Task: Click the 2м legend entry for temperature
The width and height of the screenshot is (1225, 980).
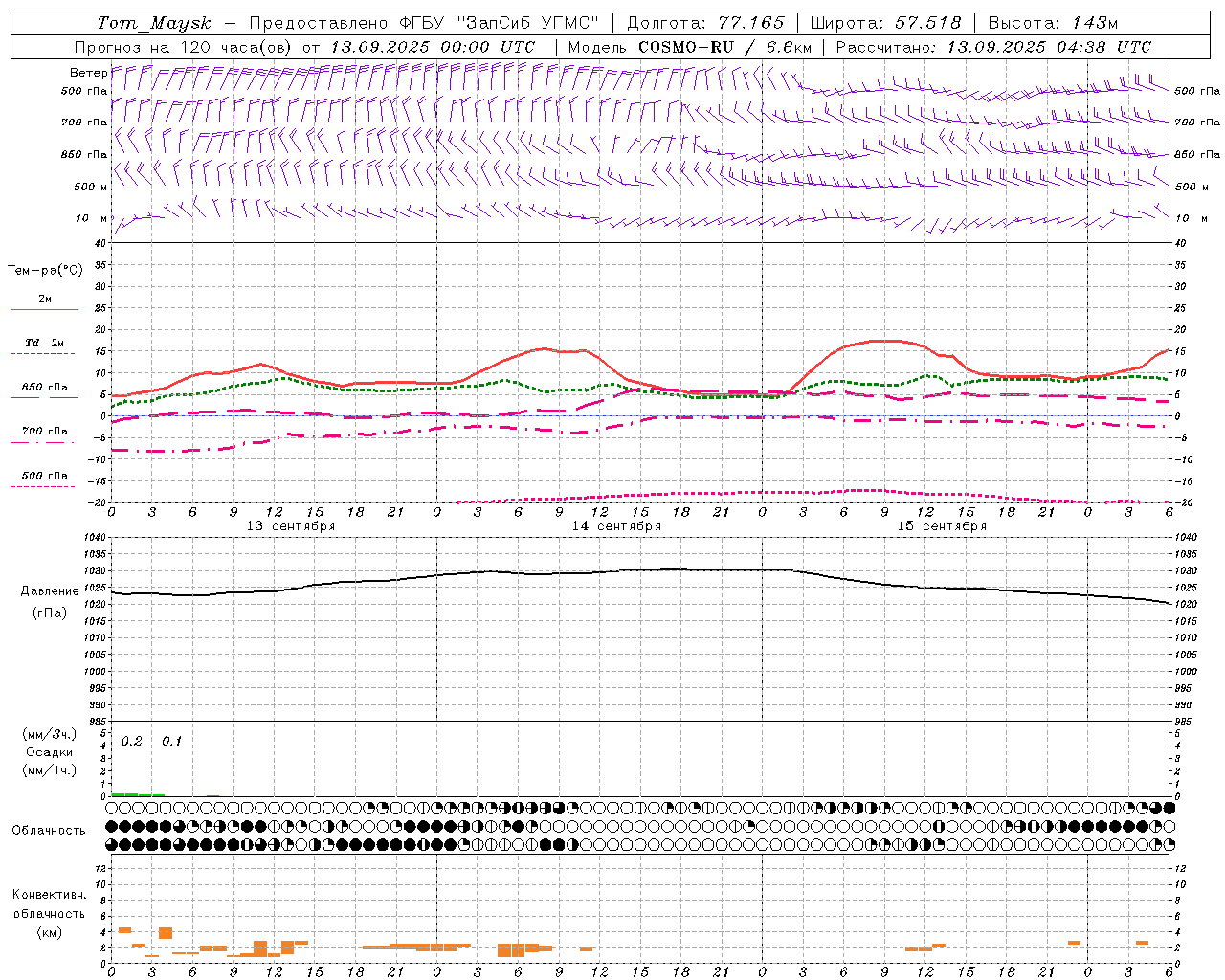Action: [45, 299]
